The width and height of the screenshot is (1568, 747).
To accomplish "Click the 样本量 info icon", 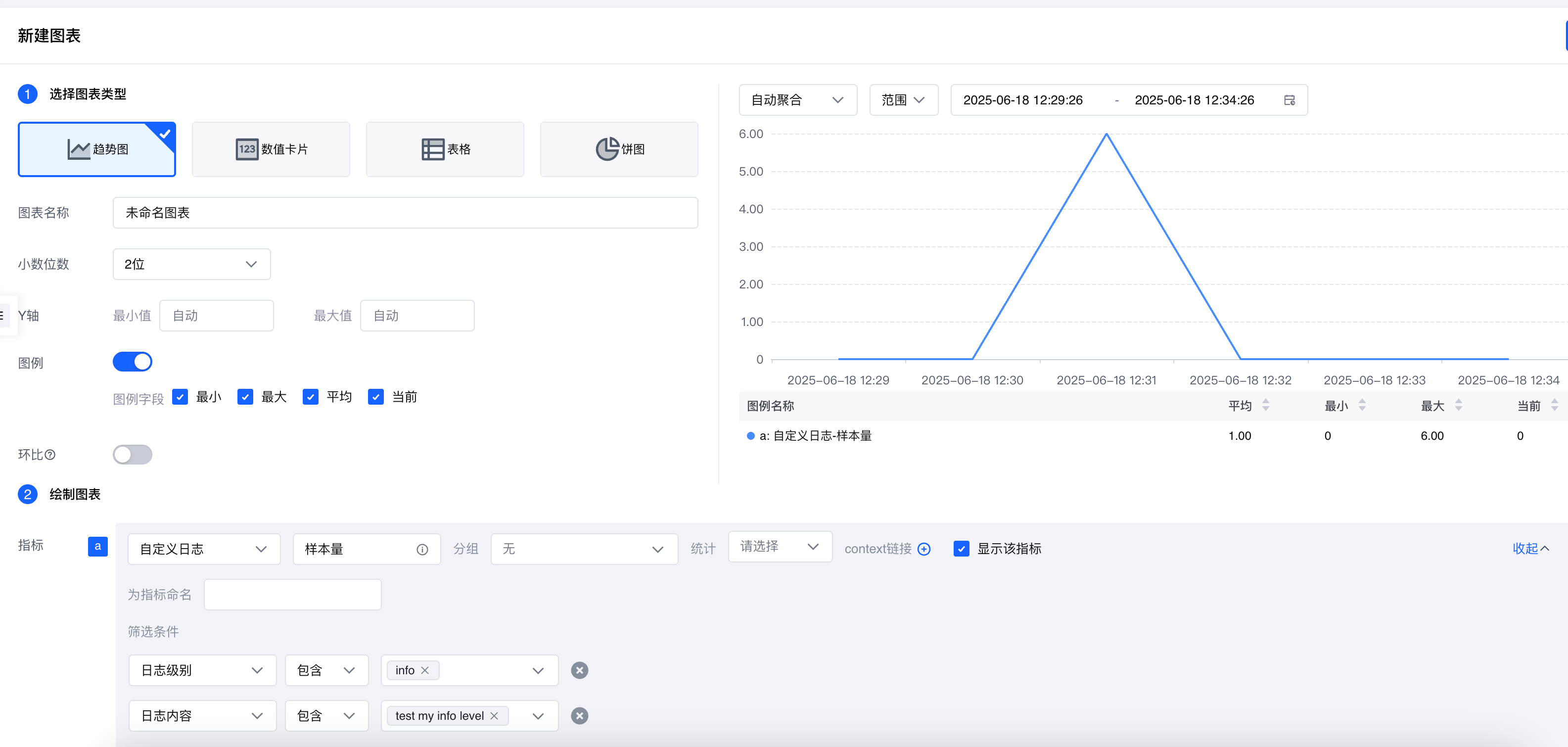I will click(422, 550).
